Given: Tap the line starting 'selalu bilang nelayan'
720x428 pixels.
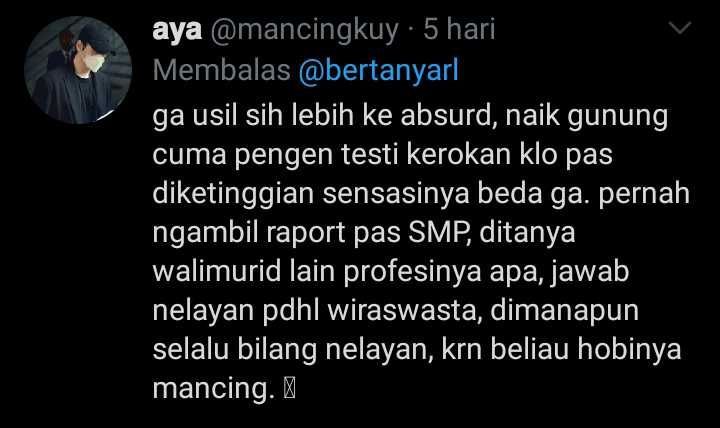Looking at the screenshot, I should click(416, 350).
